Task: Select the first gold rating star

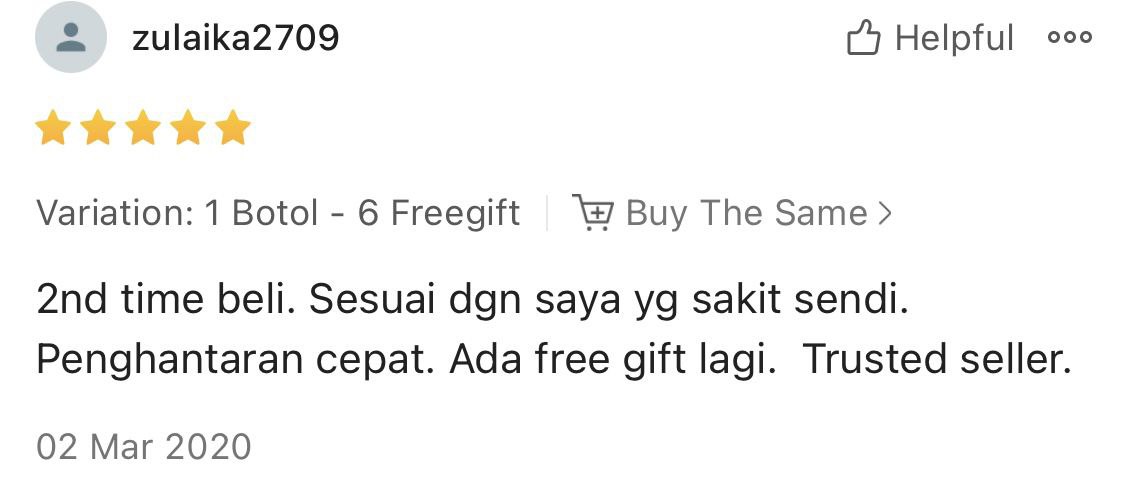Action: coord(53,128)
